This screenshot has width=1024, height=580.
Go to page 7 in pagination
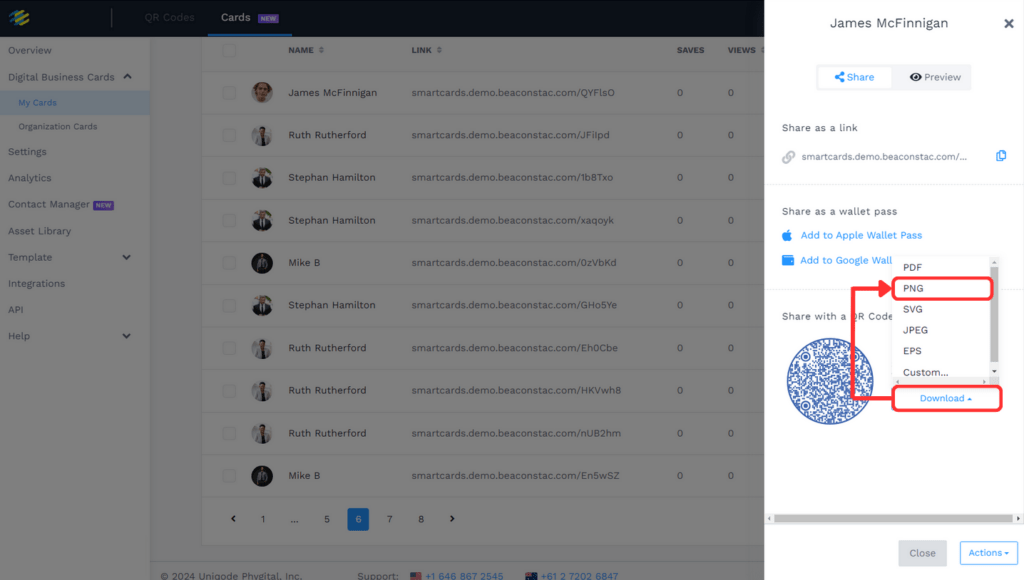(389, 519)
